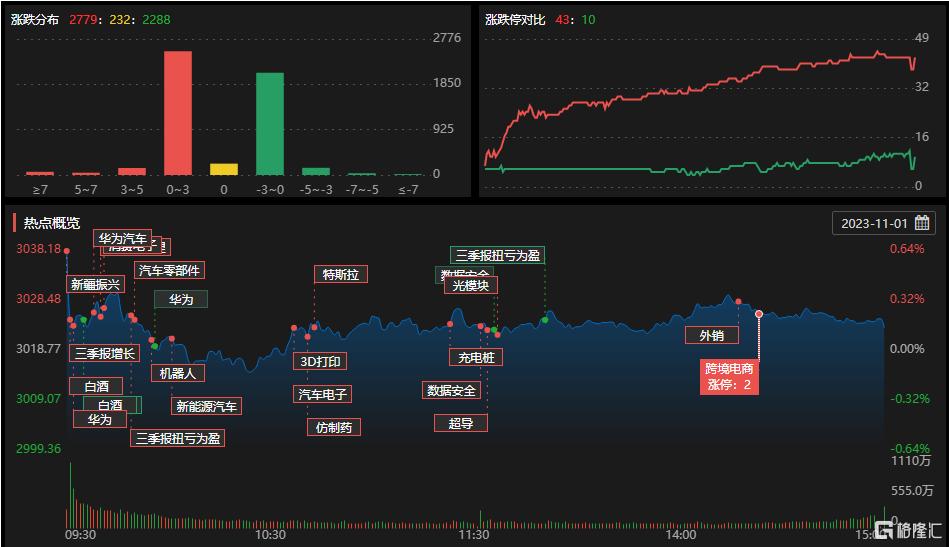Image resolution: width=949 pixels, height=547 pixels.
Task: Select the 汽车零部件 hotspot label
Action: tap(169, 270)
